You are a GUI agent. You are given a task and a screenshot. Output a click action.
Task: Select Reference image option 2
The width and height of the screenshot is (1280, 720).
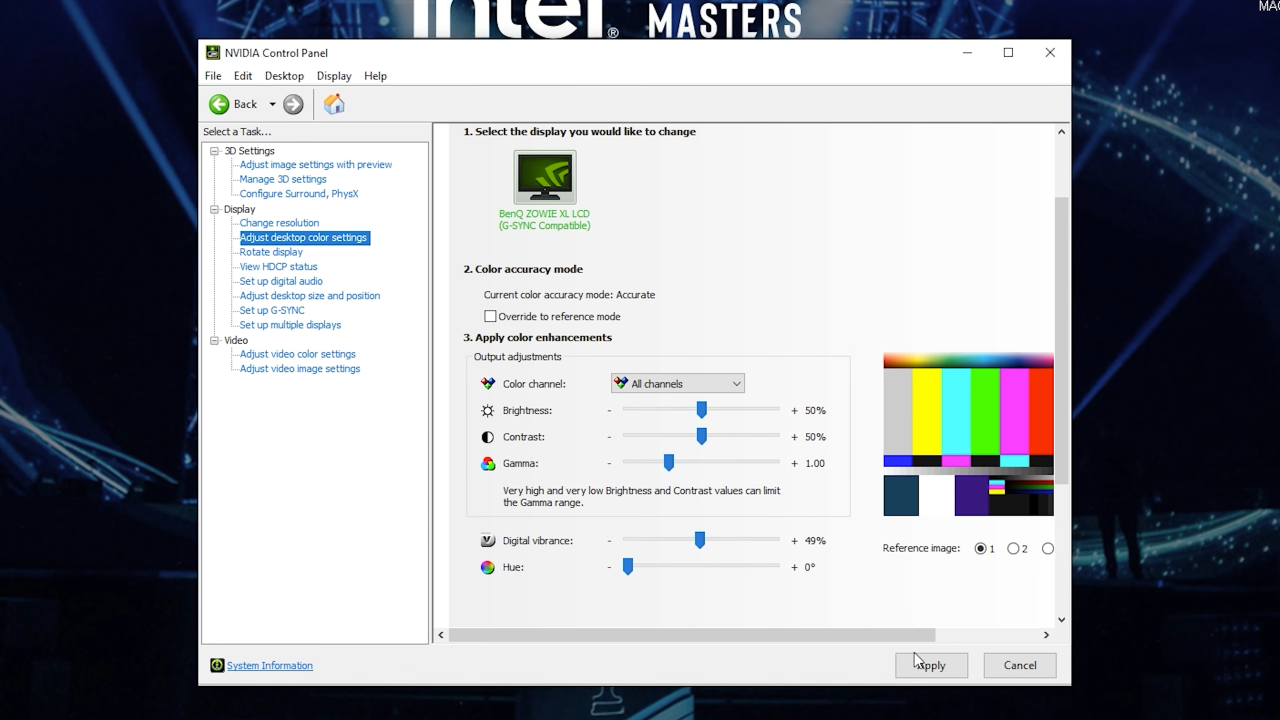click(x=1013, y=549)
